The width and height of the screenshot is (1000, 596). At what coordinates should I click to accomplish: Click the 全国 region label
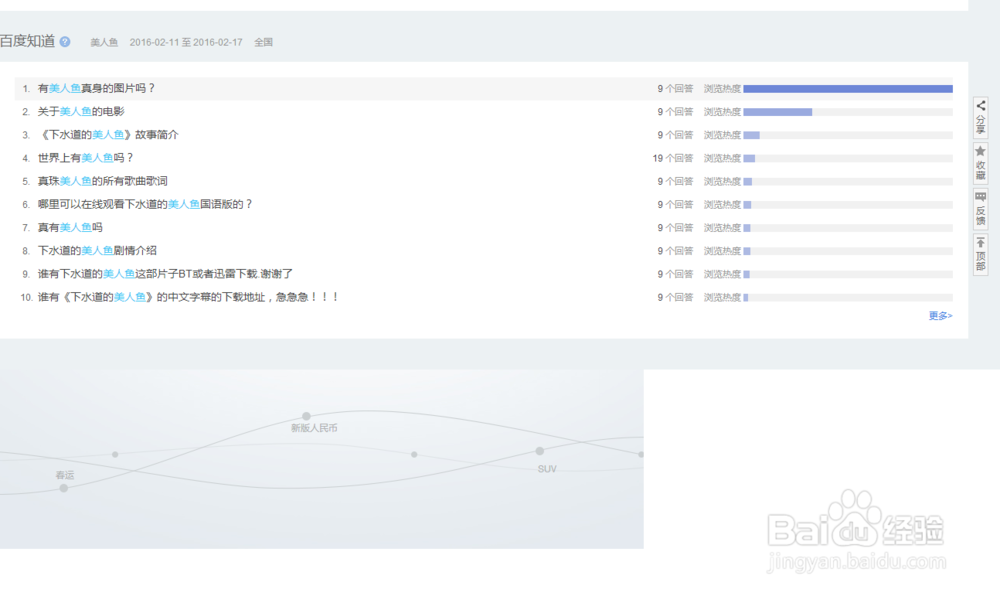click(x=263, y=42)
